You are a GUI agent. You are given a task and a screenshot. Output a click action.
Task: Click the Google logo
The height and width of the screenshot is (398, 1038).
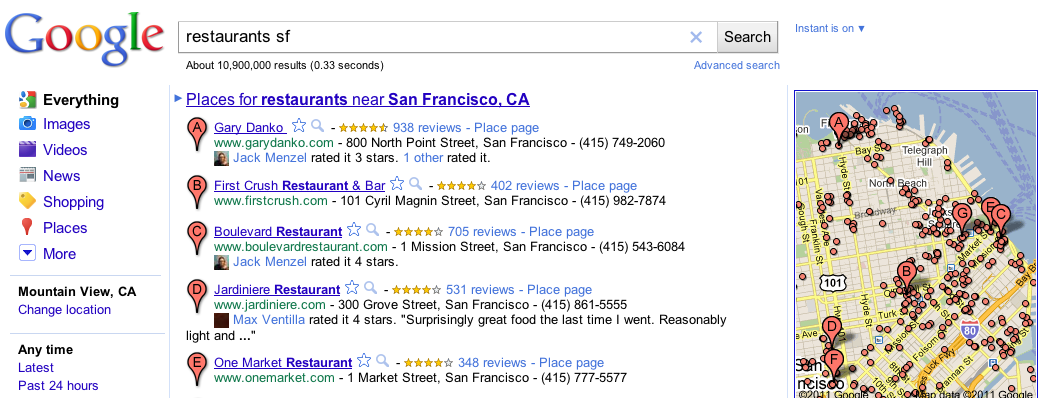(x=84, y=38)
